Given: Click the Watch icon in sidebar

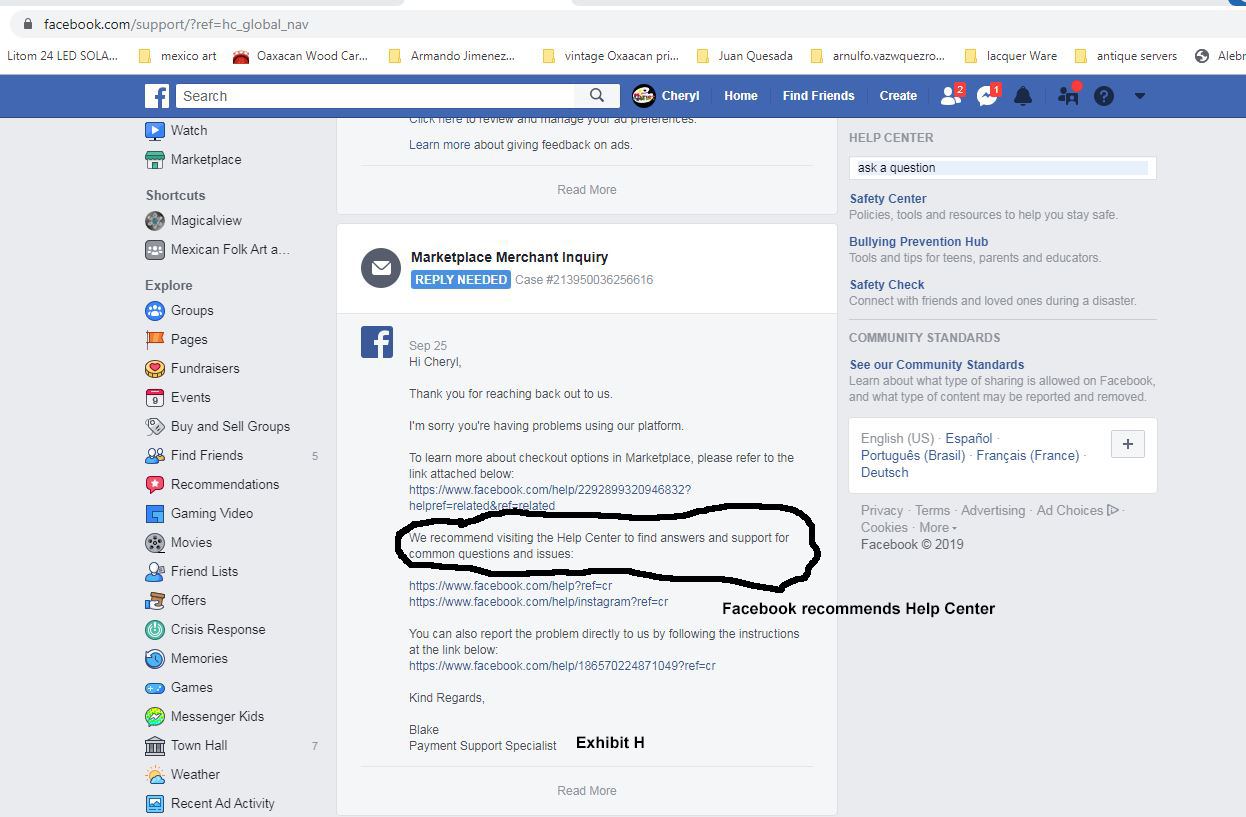Looking at the screenshot, I should (x=155, y=130).
